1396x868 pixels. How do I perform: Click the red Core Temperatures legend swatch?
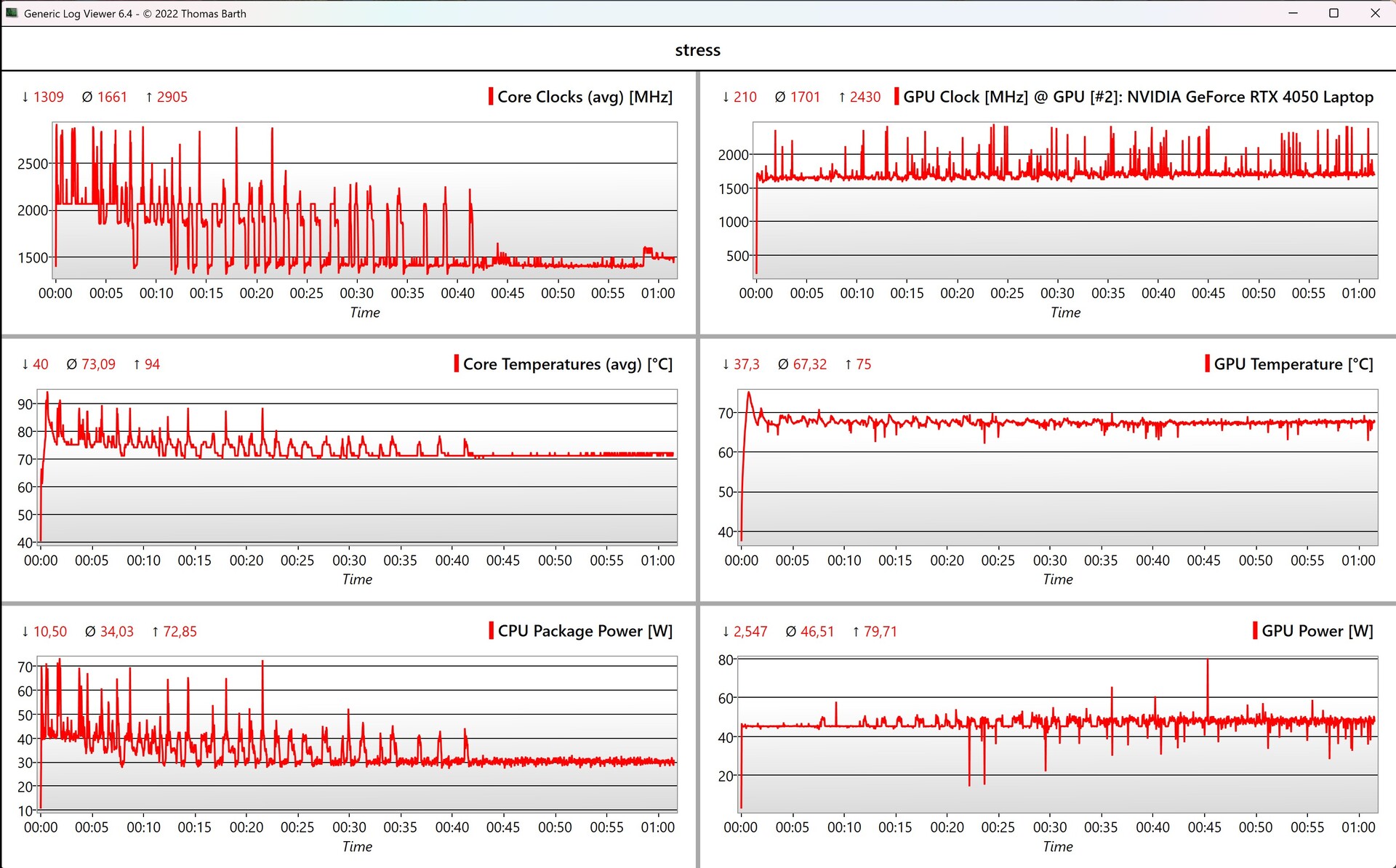point(457,363)
